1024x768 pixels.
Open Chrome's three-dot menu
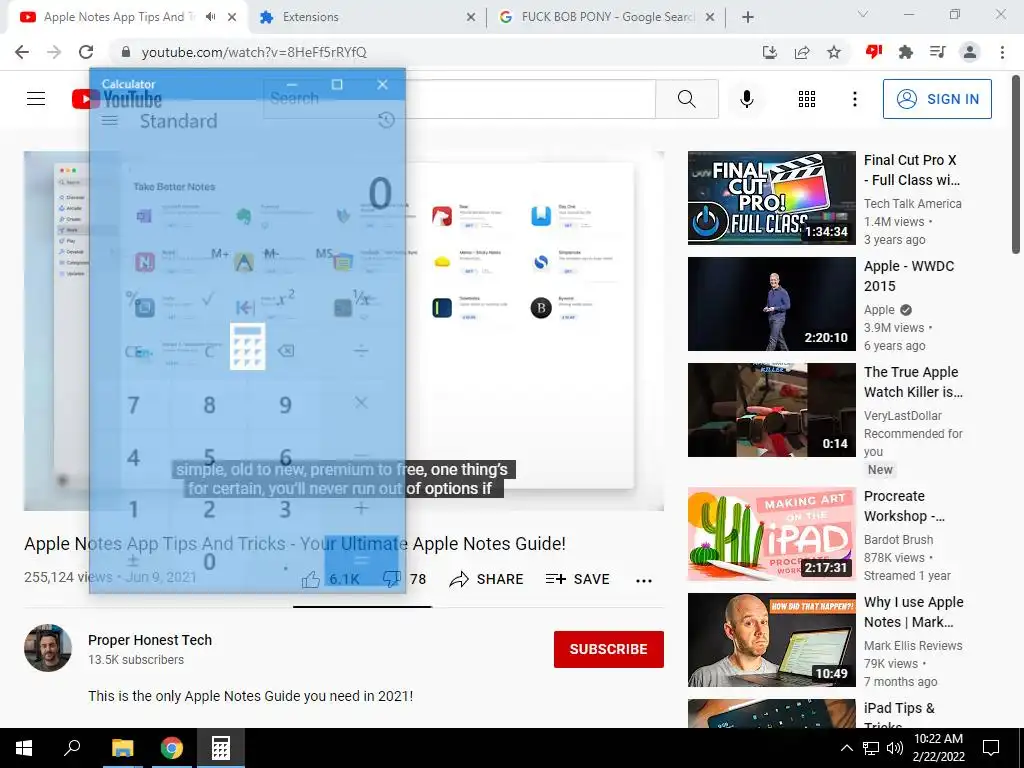[x=1002, y=52]
